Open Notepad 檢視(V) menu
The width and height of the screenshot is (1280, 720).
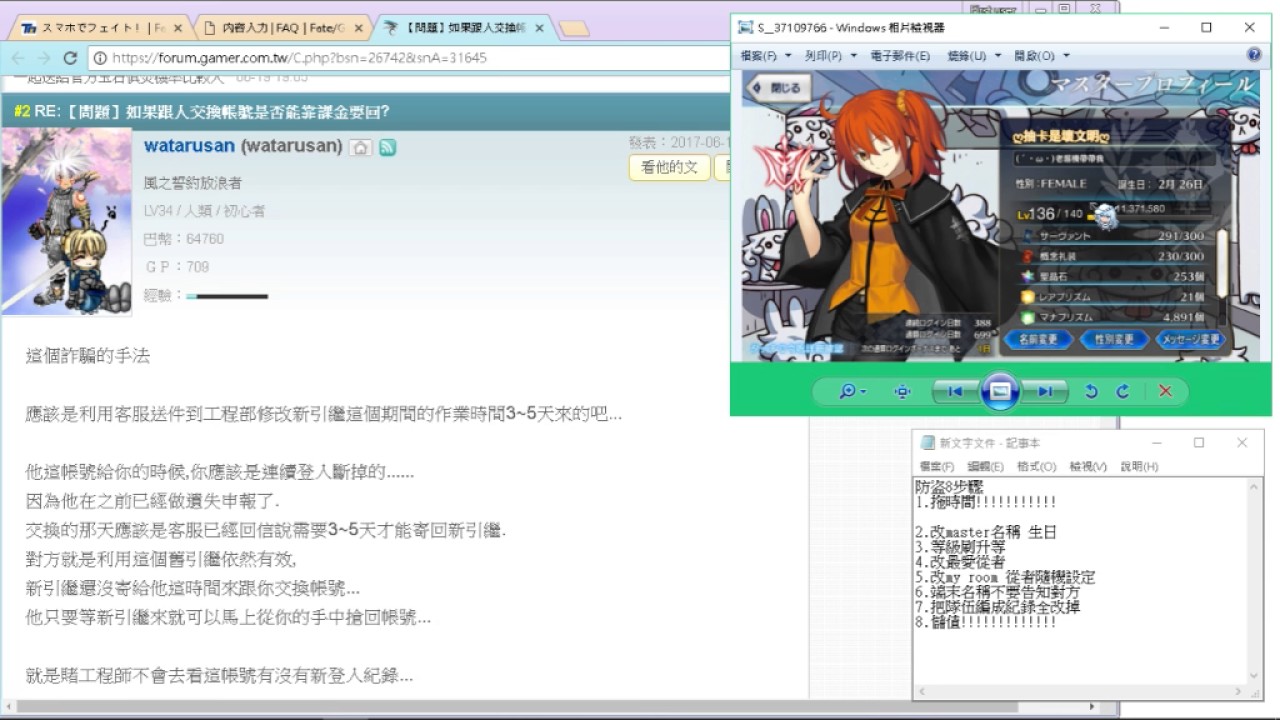coord(1088,467)
